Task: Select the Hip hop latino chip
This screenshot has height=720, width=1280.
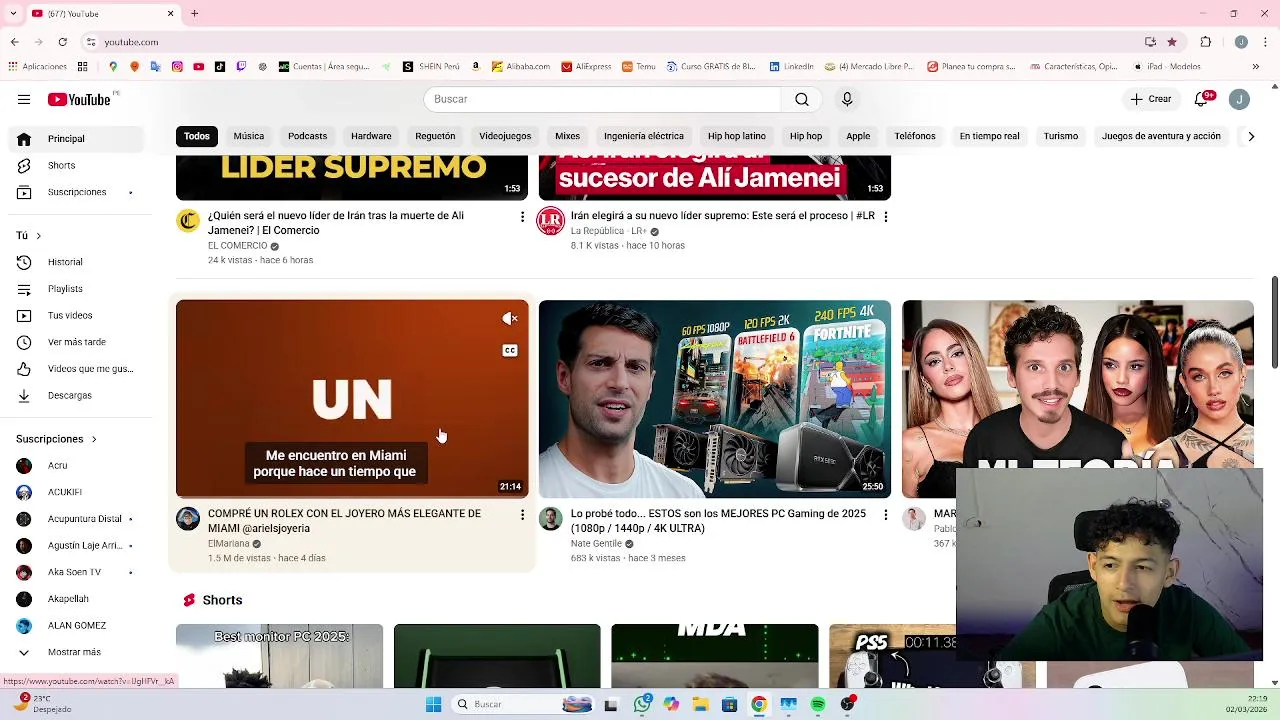Action: point(737,136)
